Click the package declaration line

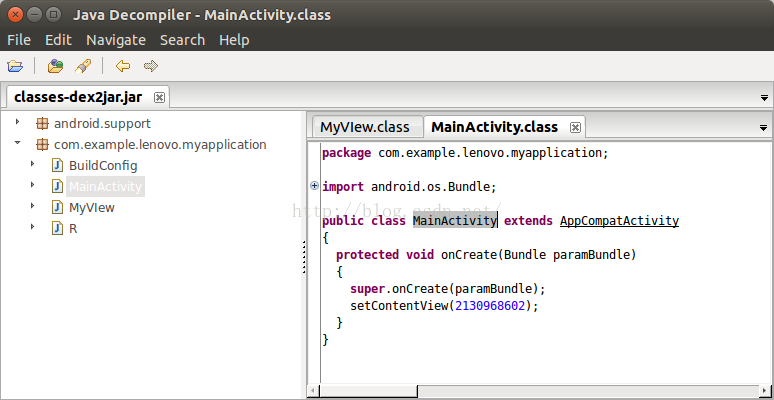[x=465, y=153]
